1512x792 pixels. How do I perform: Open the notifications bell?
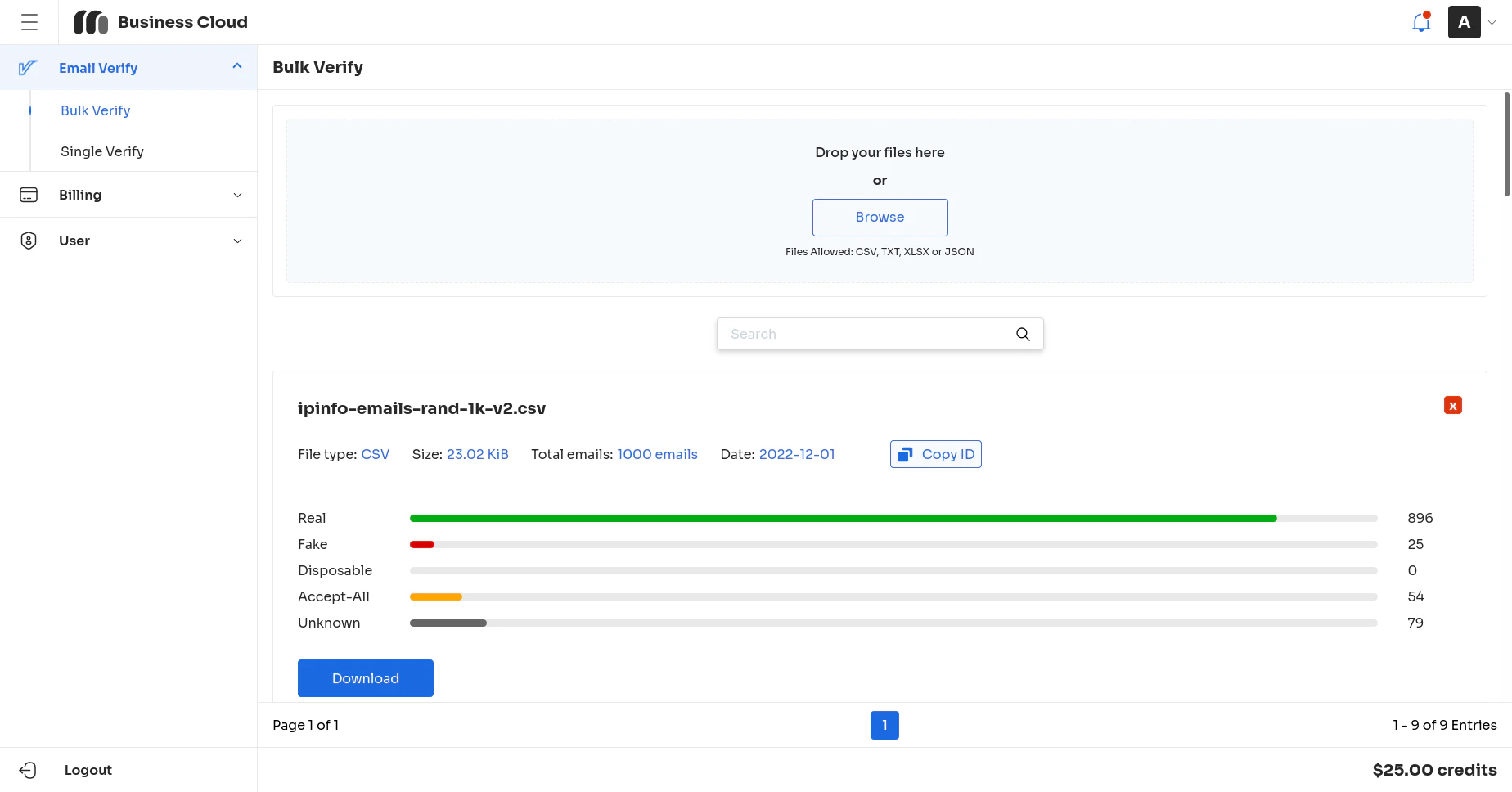click(1421, 22)
